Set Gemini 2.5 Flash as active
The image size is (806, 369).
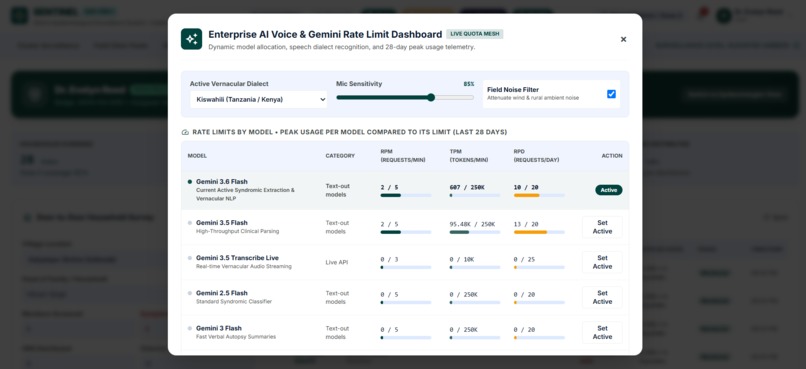coord(602,297)
